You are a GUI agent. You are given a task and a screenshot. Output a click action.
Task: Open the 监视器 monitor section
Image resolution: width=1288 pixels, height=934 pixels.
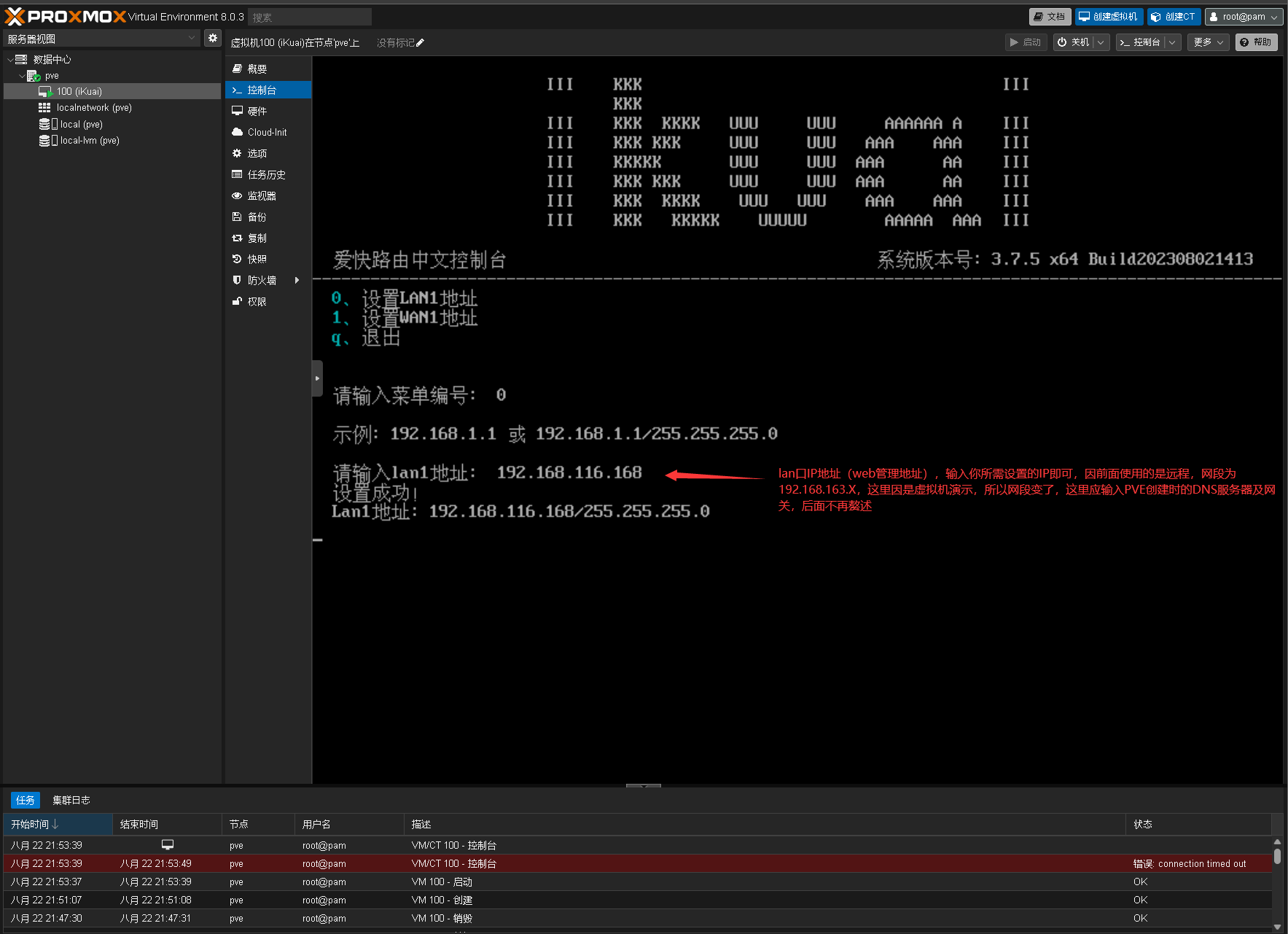(x=261, y=195)
